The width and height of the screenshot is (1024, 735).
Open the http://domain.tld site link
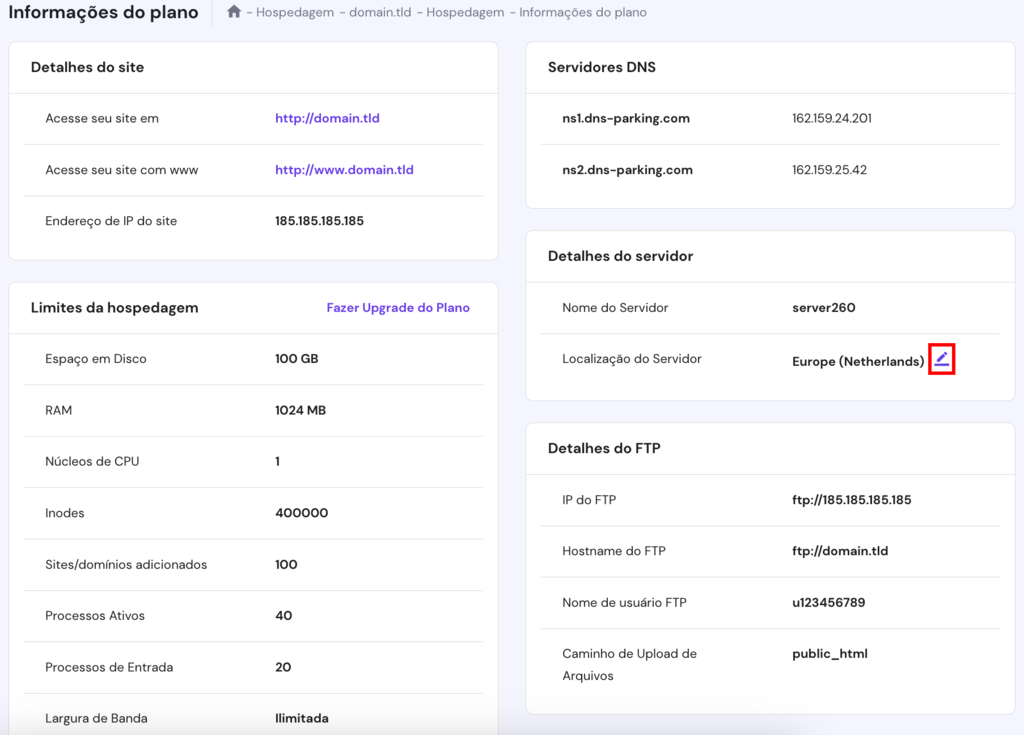coord(327,117)
